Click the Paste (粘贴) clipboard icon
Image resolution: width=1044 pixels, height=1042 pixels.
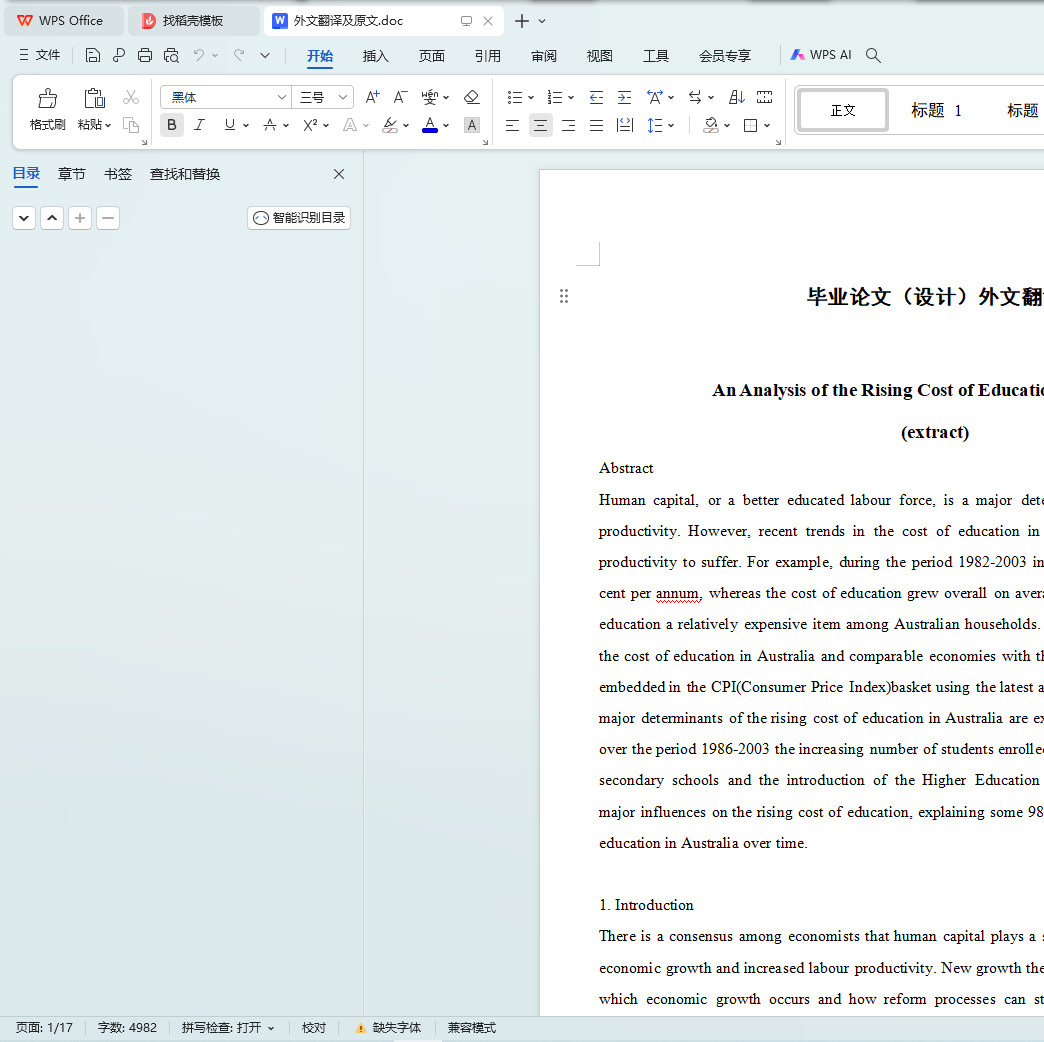(94, 99)
